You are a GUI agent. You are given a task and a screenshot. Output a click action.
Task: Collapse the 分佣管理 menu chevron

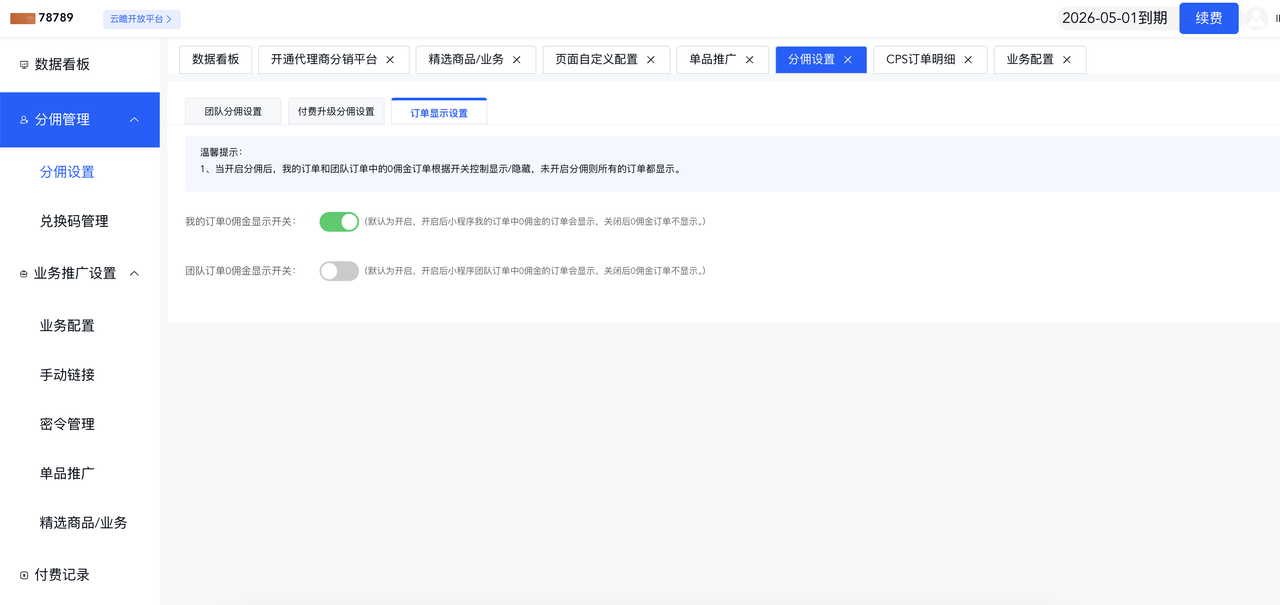pos(134,120)
